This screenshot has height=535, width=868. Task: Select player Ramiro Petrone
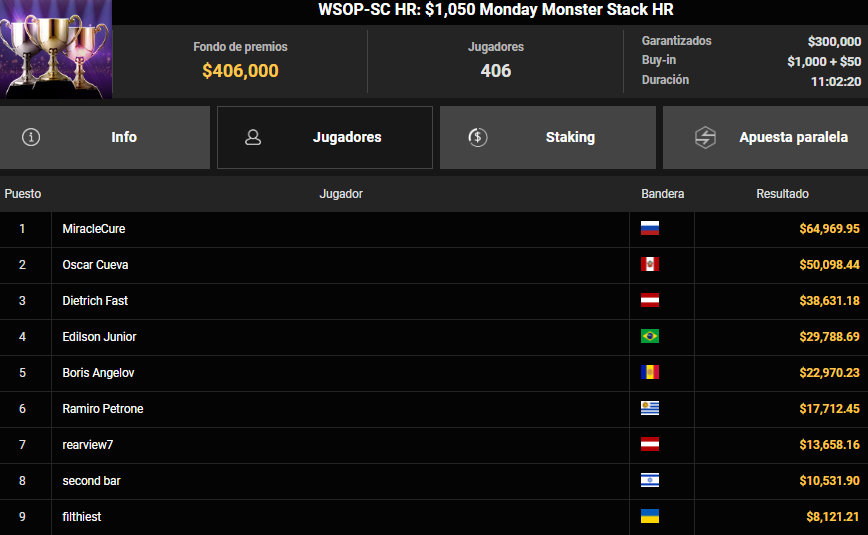[x=103, y=409]
